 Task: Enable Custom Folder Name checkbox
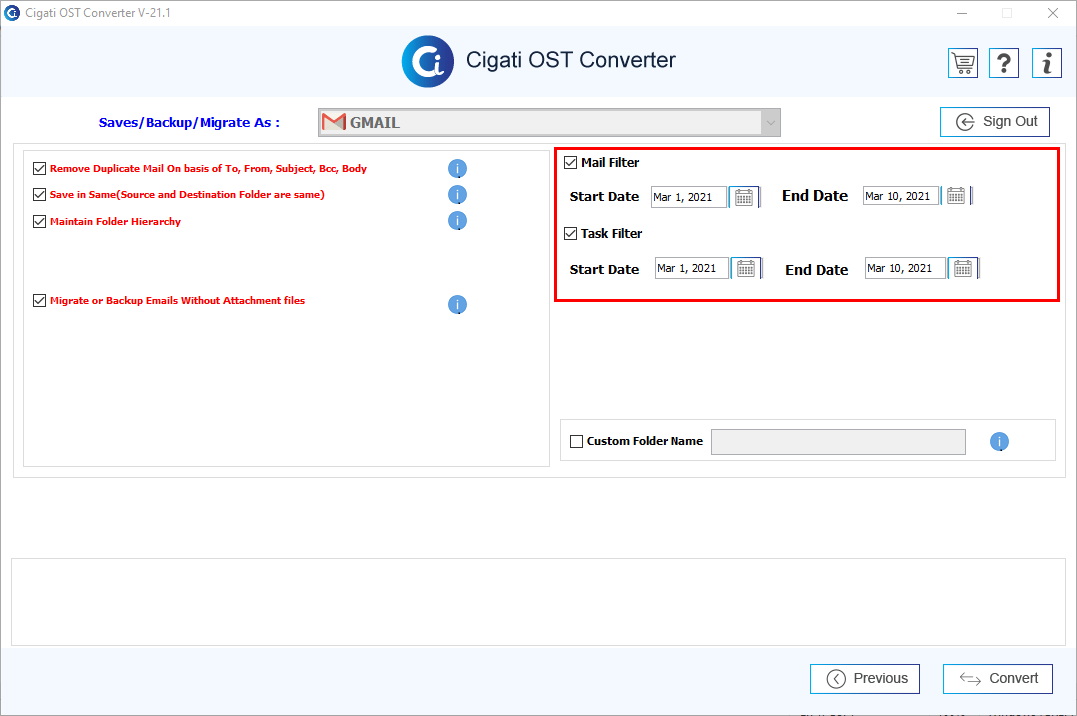(x=576, y=441)
